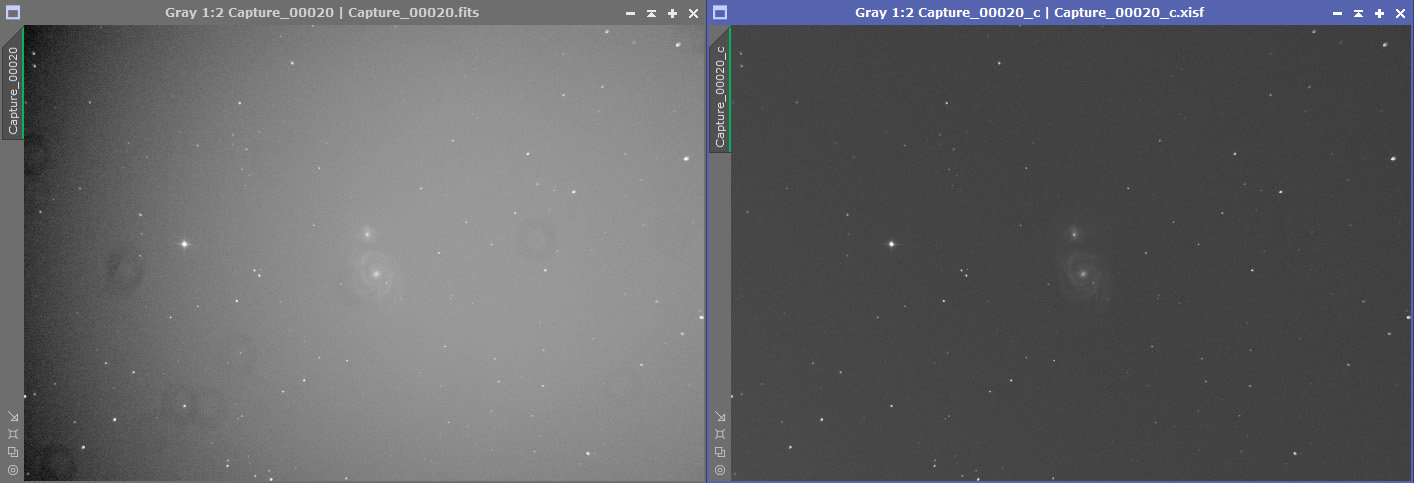Viewport: 1414px width, 483px height.
Task: Click fit-view square icon in Capture_00020.fits window
Action: [x=13, y=434]
